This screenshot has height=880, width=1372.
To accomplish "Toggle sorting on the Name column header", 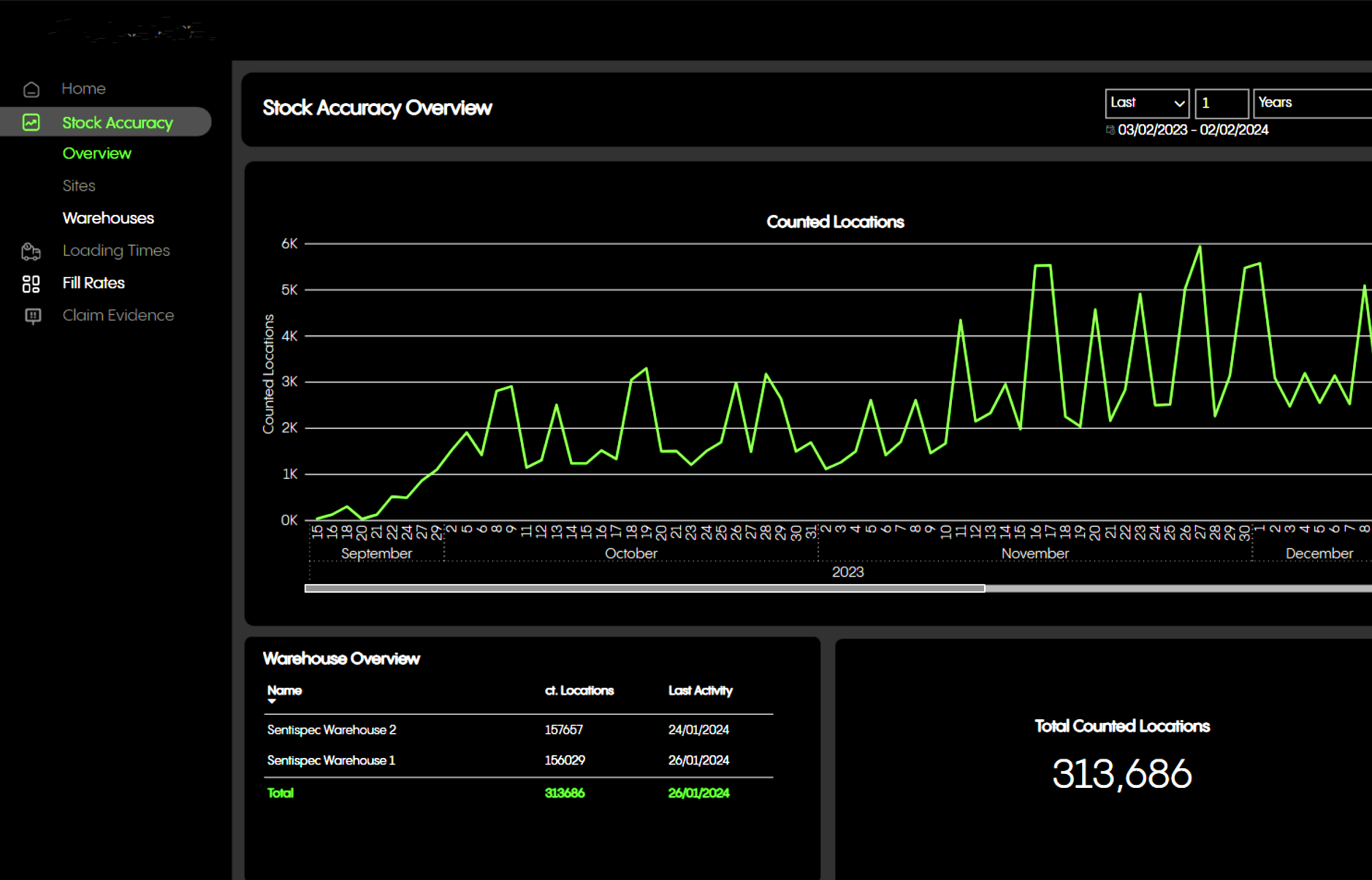I will (x=284, y=690).
